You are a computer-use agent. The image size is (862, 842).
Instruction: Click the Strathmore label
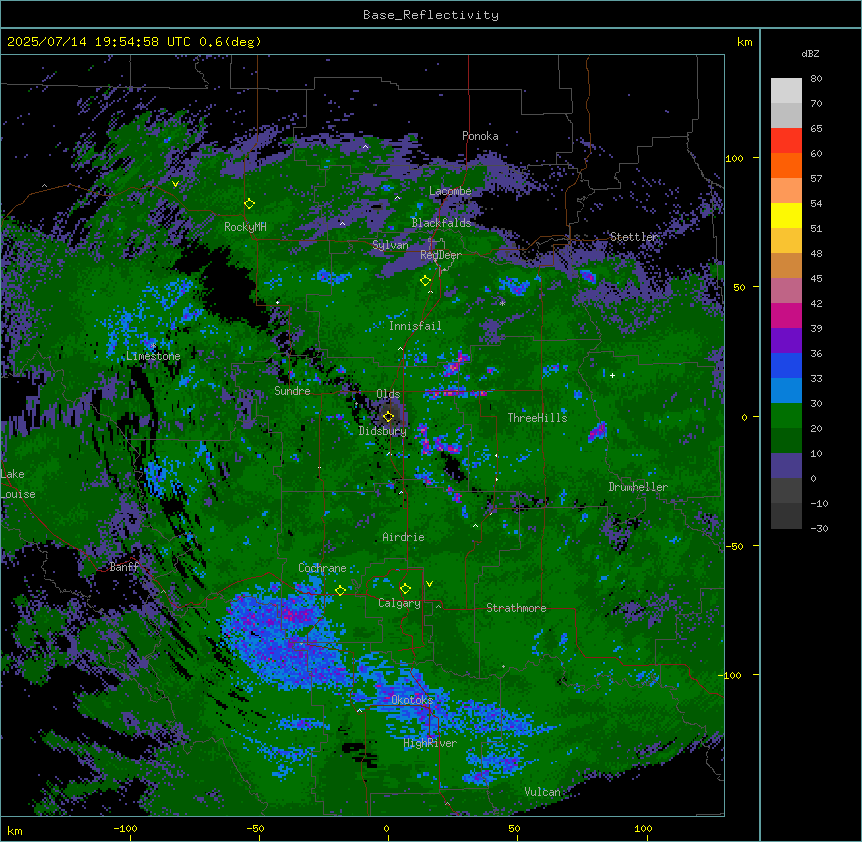pyautogui.click(x=516, y=608)
